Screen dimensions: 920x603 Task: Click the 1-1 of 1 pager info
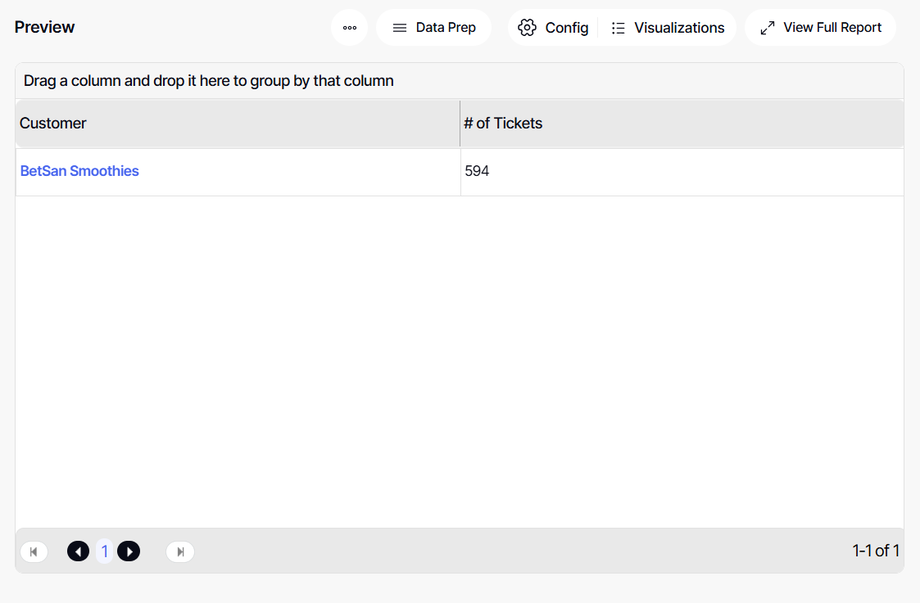coord(875,551)
